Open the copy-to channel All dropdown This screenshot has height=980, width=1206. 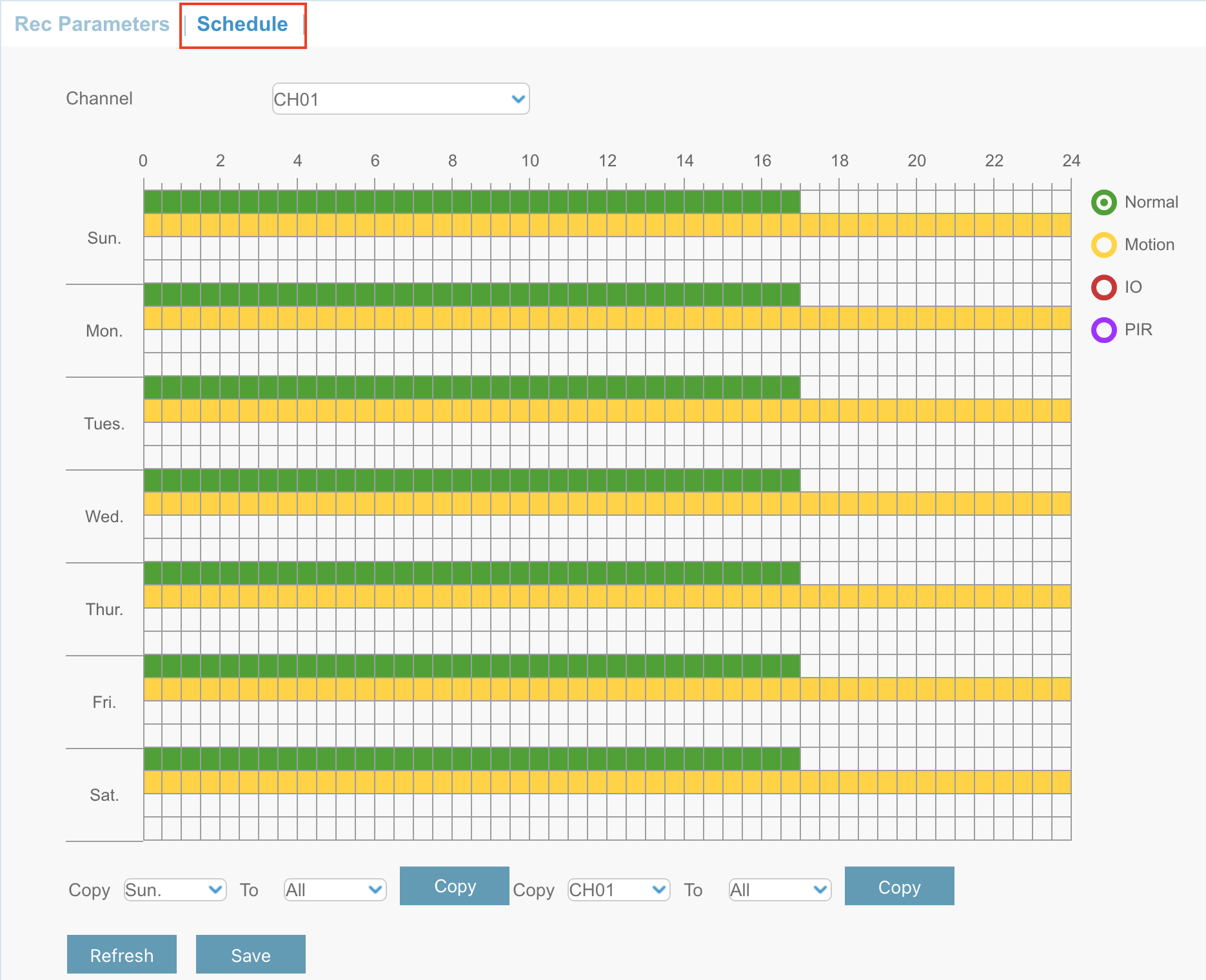point(779,890)
